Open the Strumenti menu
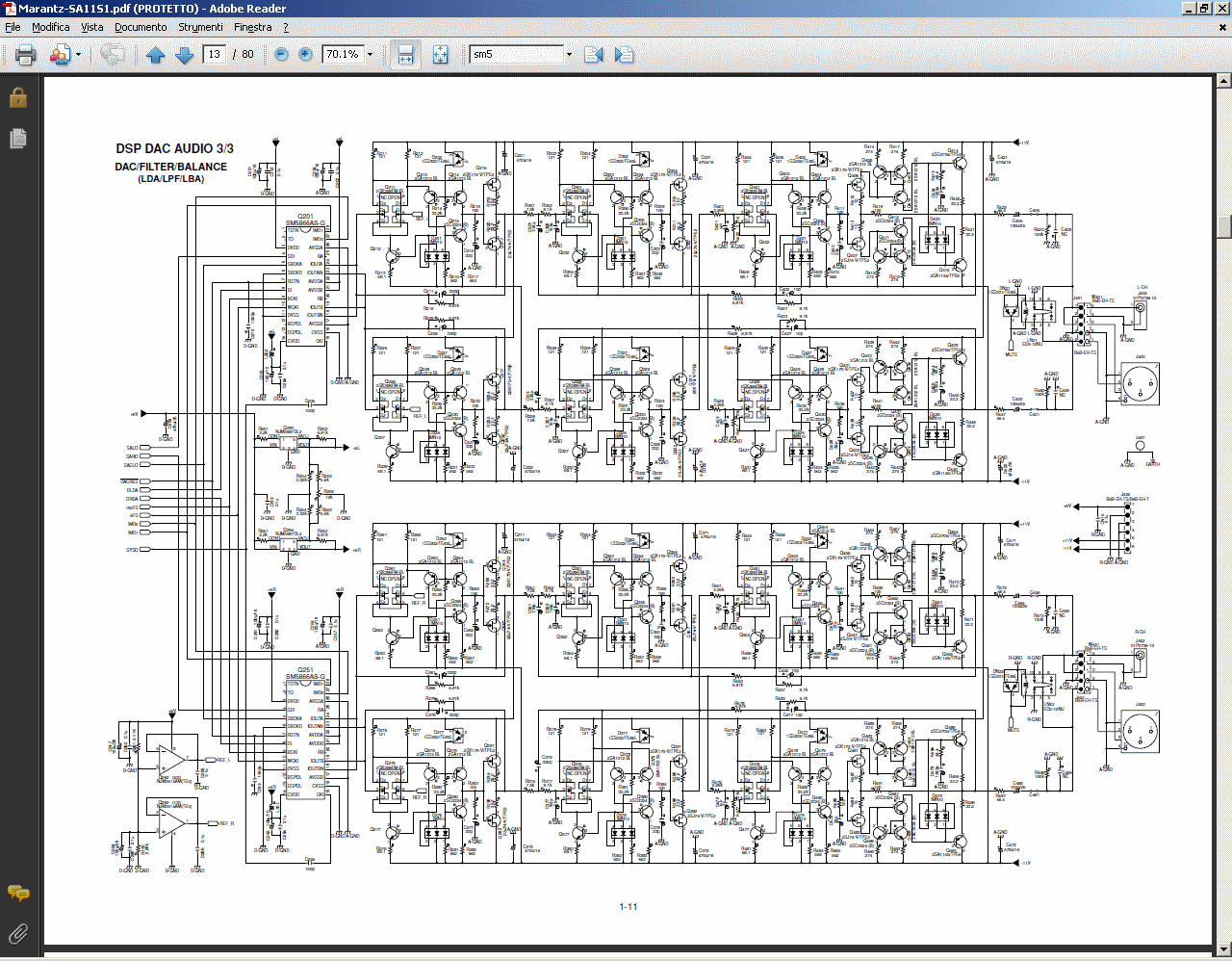Image resolution: width=1232 pixels, height=961 pixels. (200, 27)
